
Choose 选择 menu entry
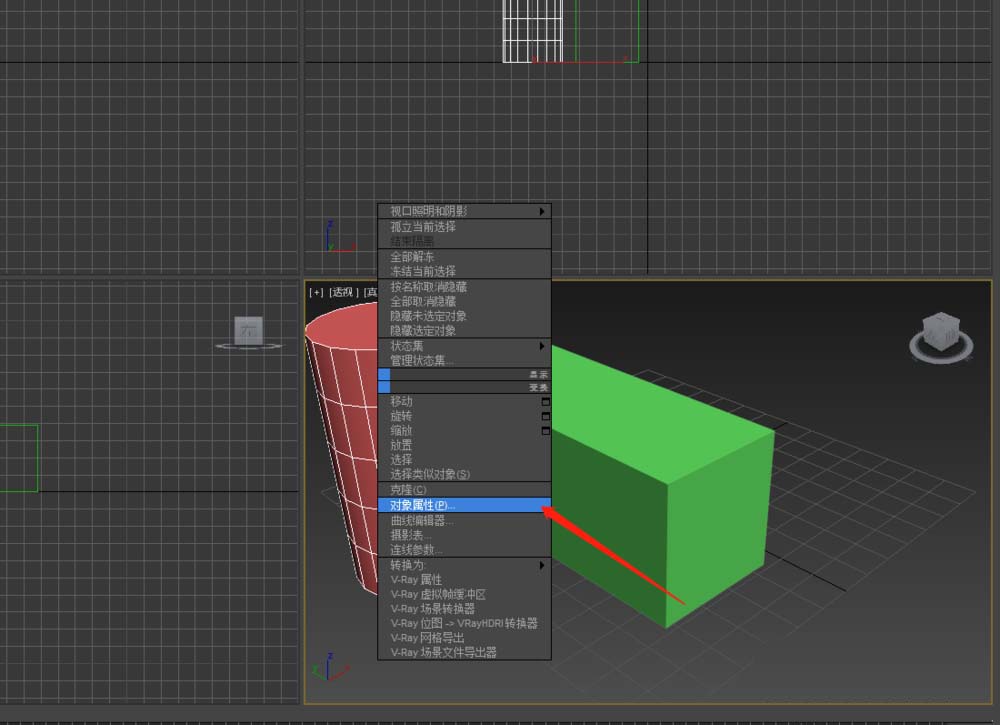click(x=464, y=460)
